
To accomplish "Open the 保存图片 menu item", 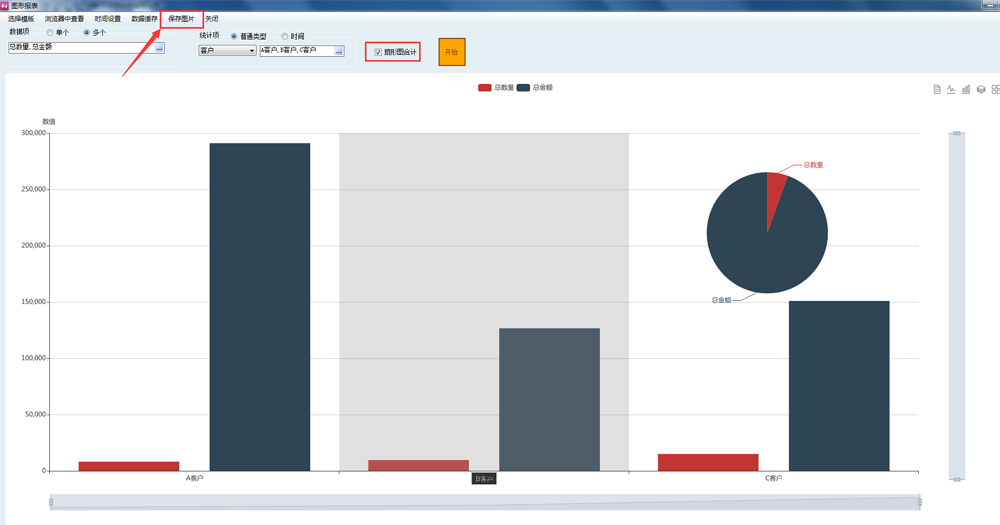I will (181, 19).
